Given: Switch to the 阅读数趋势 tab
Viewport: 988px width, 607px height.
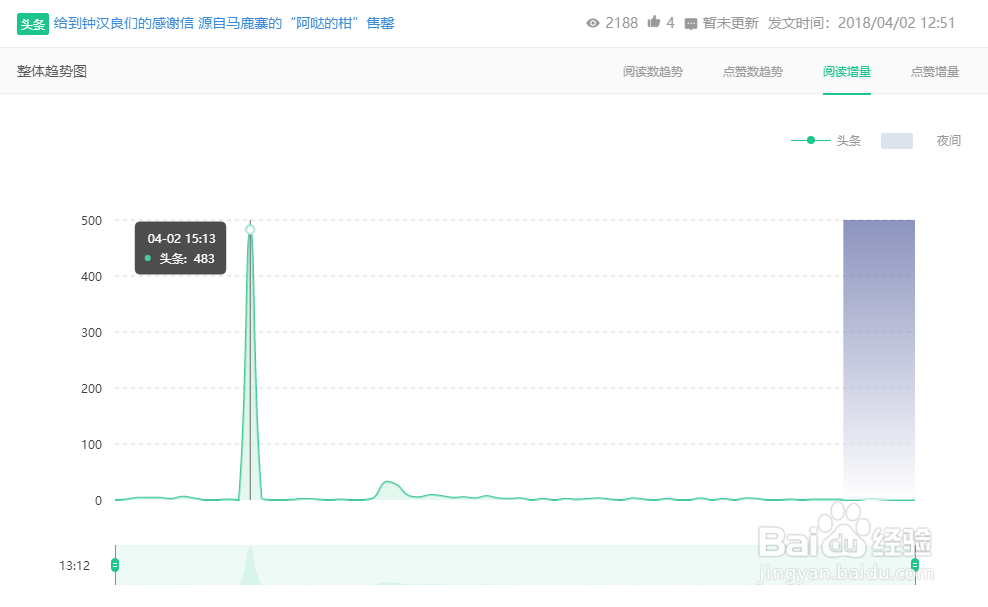Looking at the screenshot, I should pyautogui.click(x=653, y=72).
